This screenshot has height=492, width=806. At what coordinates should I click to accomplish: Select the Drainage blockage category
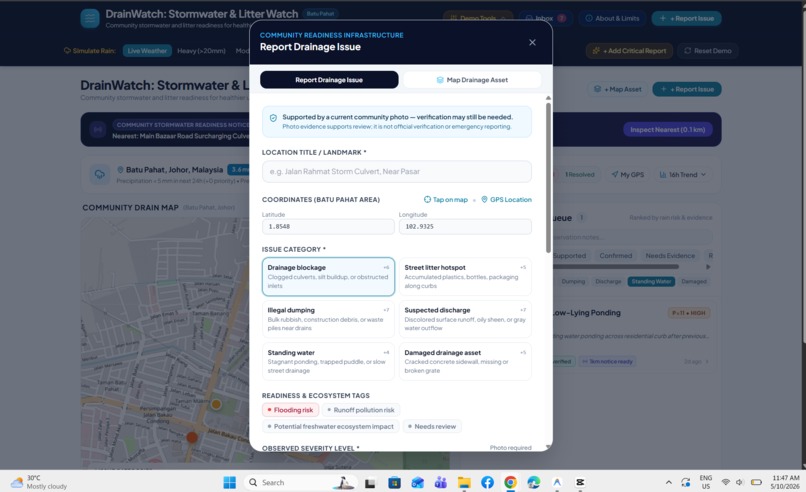(328, 277)
